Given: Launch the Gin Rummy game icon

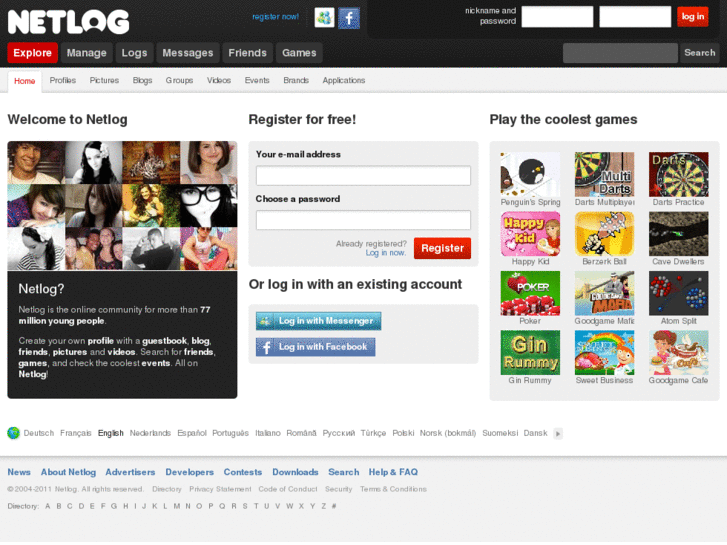Looking at the screenshot, I should (530, 353).
